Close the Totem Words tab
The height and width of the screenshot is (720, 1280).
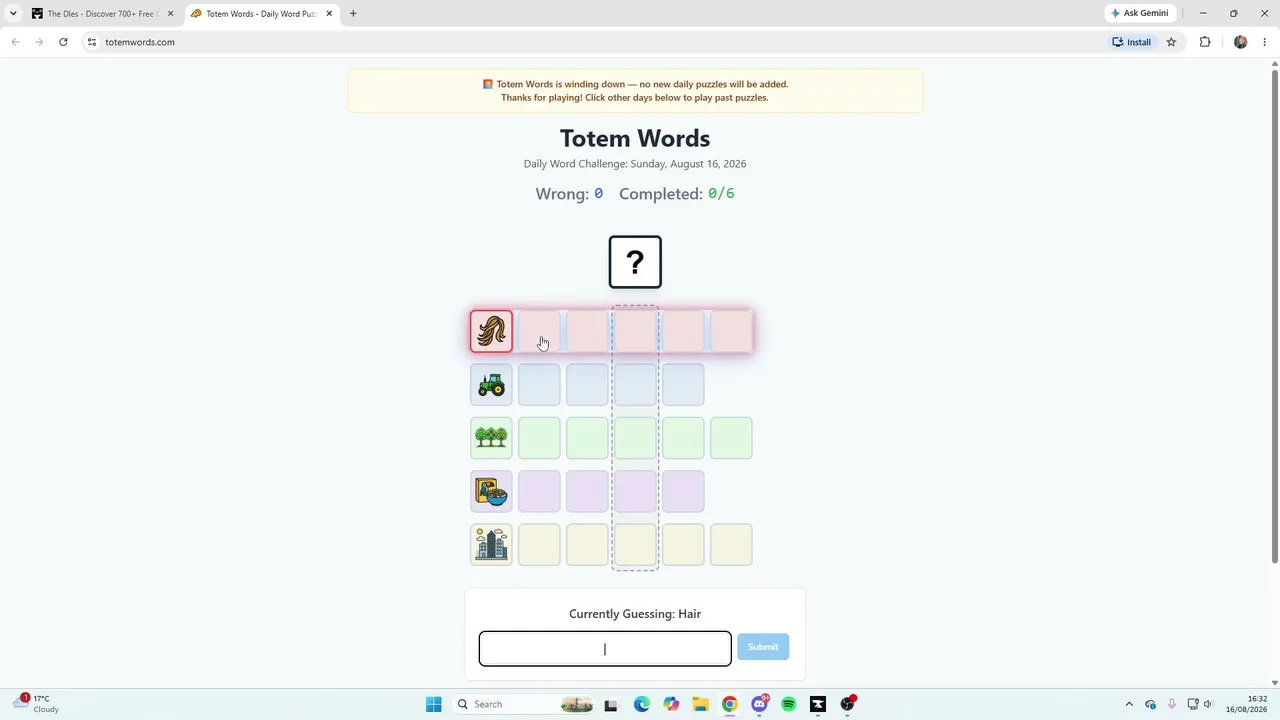[329, 14]
